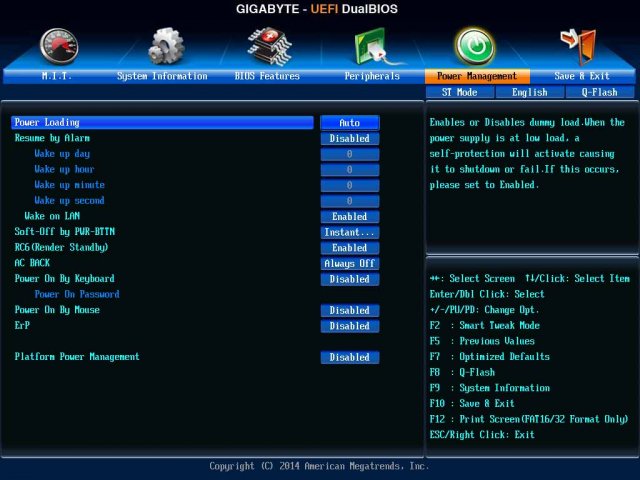The image size is (640, 480).
Task: Click the M.I.T. speedometer gauge icon
Action: [59, 46]
